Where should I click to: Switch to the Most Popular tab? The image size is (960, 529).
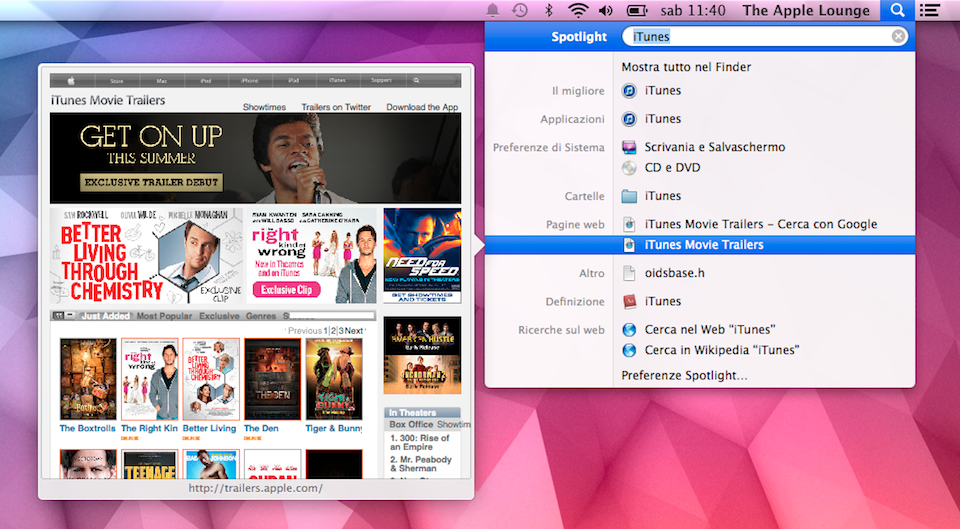(x=164, y=316)
